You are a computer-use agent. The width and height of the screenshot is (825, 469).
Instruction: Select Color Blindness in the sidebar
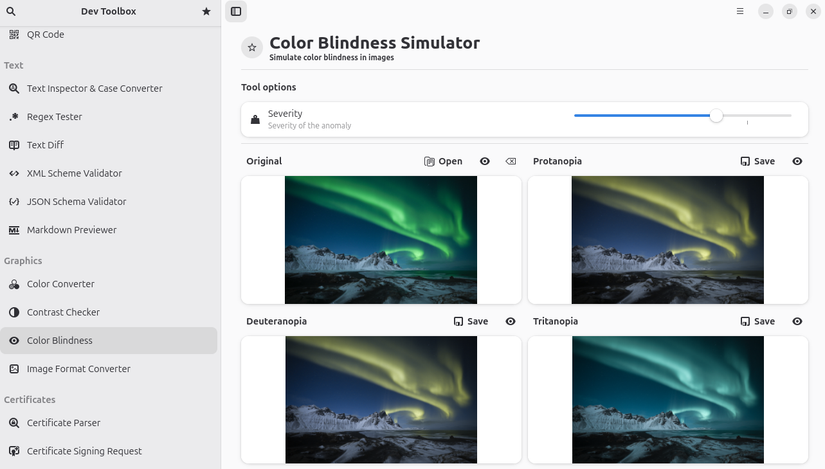click(108, 341)
